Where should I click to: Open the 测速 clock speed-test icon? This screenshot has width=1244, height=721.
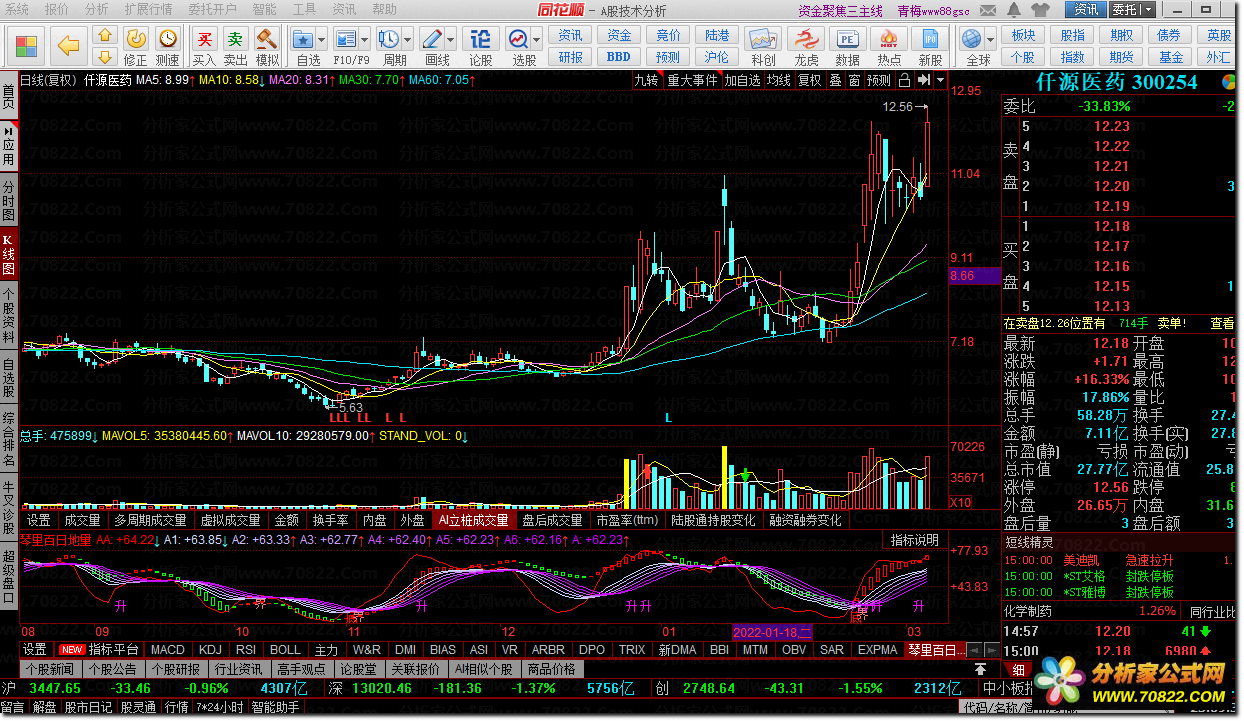click(x=168, y=38)
